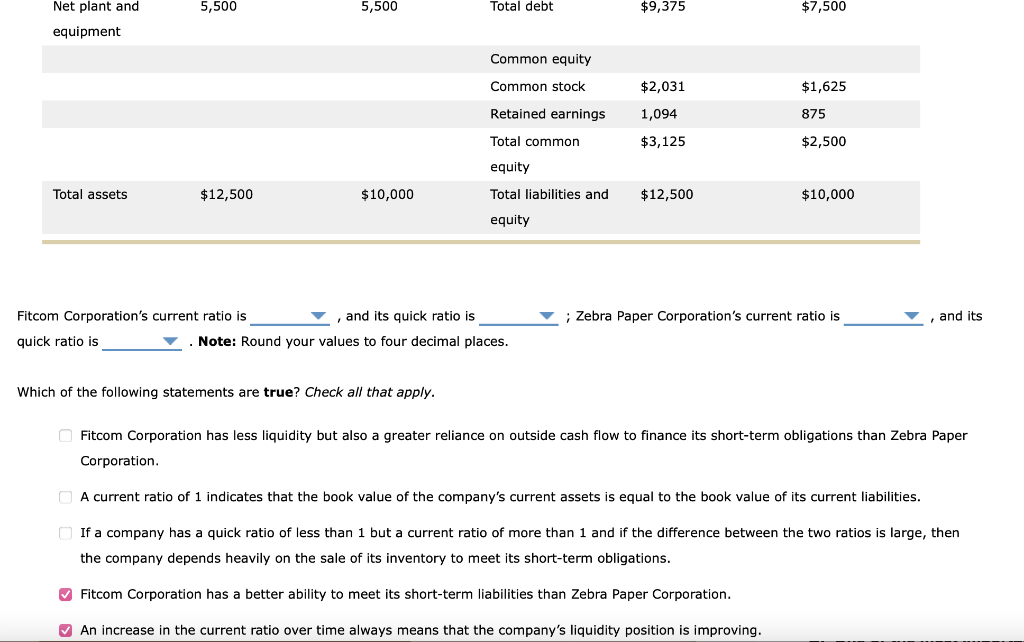Image resolution: width=1024 pixels, height=642 pixels.
Task: Uncheck the statement about current ratio increasing over time
Action: coord(65,629)
